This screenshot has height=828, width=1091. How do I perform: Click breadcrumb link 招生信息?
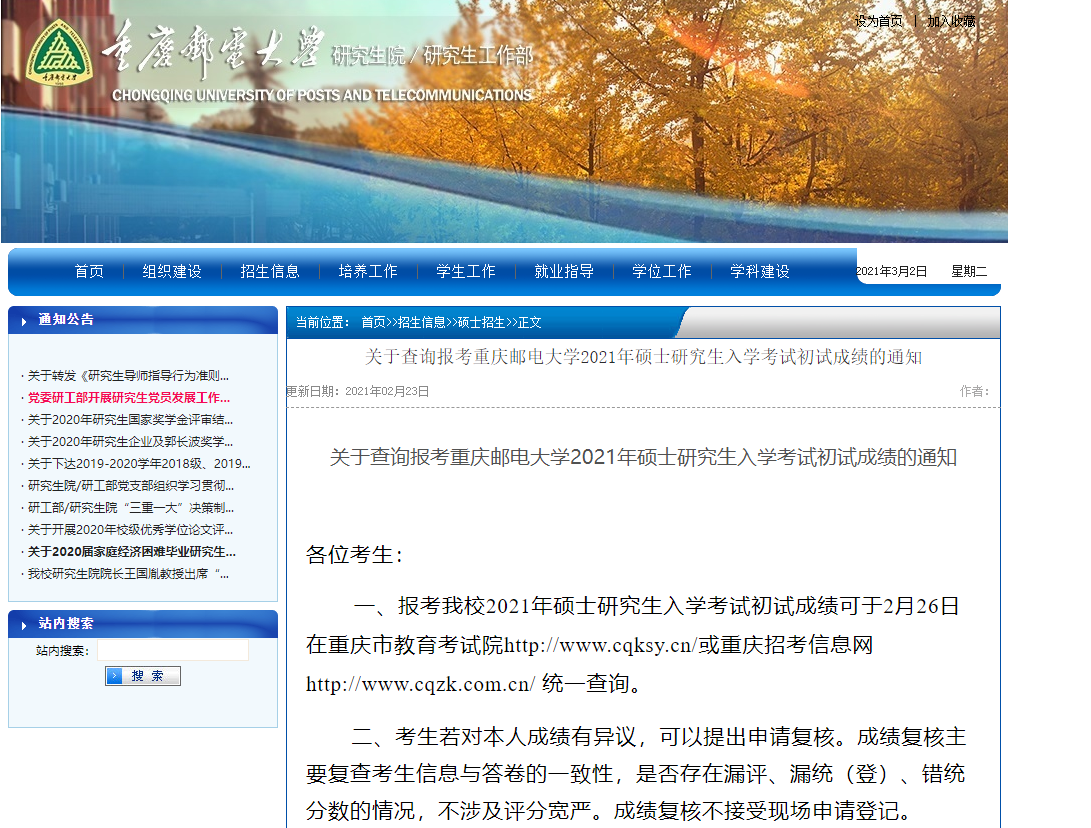[421, 322]
